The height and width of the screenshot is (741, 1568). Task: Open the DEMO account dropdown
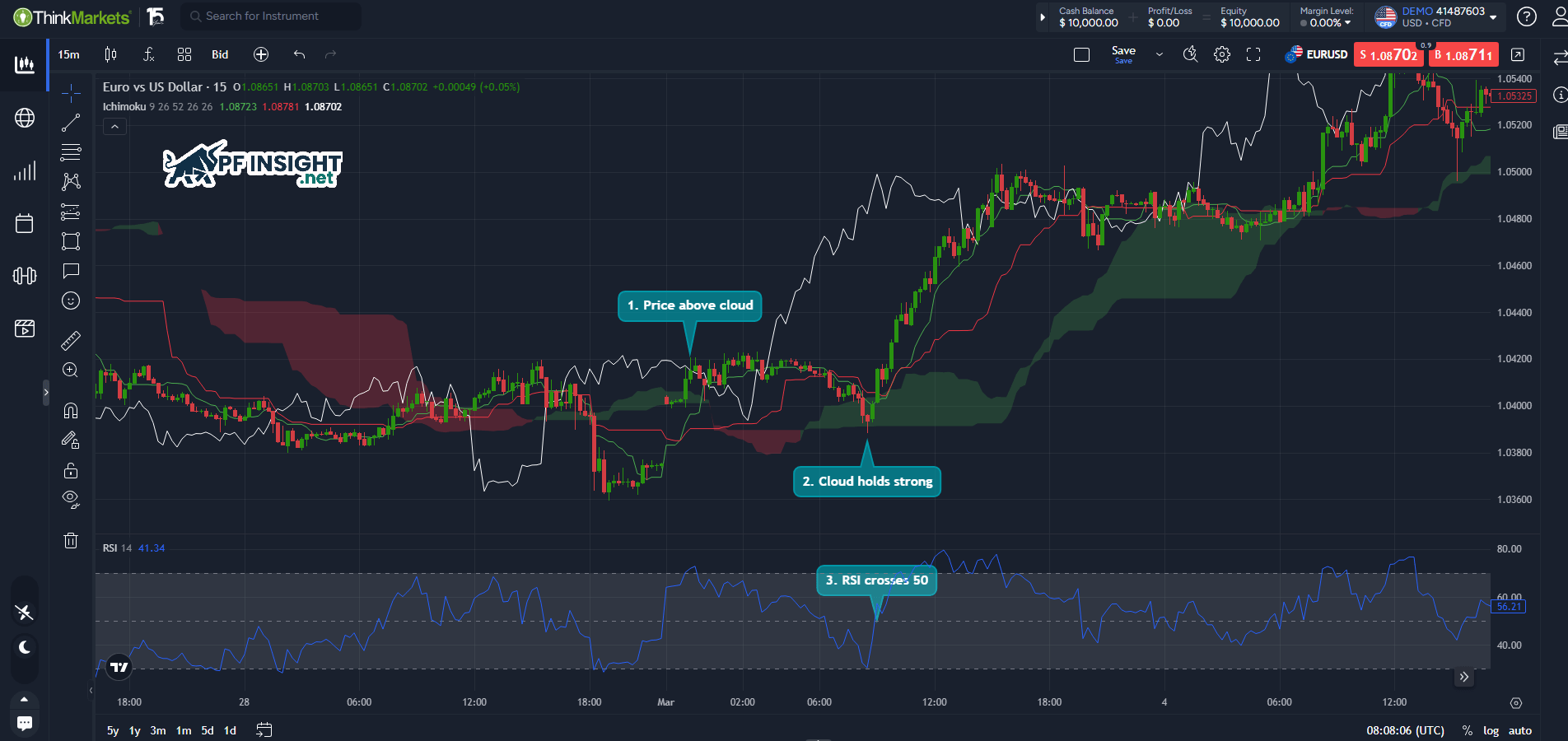pyautogui.click(x=1493, y=16)
